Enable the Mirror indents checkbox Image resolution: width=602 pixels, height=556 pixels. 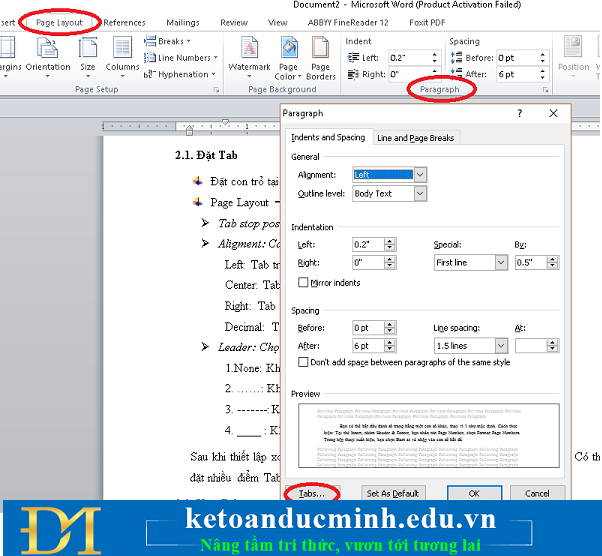tap(303, 283)
